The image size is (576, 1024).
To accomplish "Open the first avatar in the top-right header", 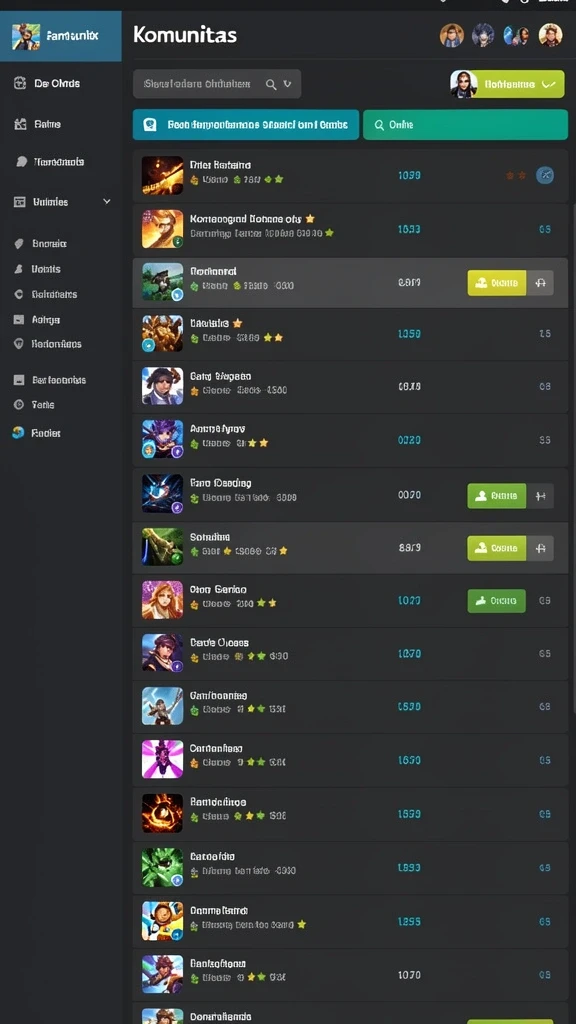I will point(451,35).
